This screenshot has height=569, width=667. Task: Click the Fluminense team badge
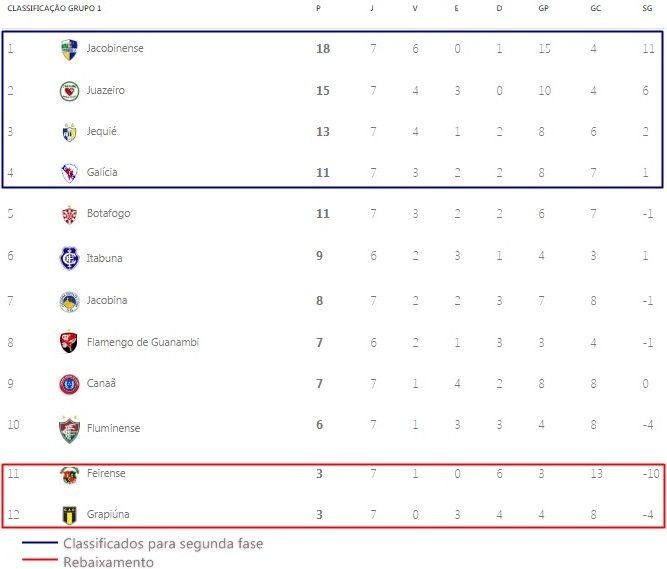pyautogui.click(x=69, y=430)
